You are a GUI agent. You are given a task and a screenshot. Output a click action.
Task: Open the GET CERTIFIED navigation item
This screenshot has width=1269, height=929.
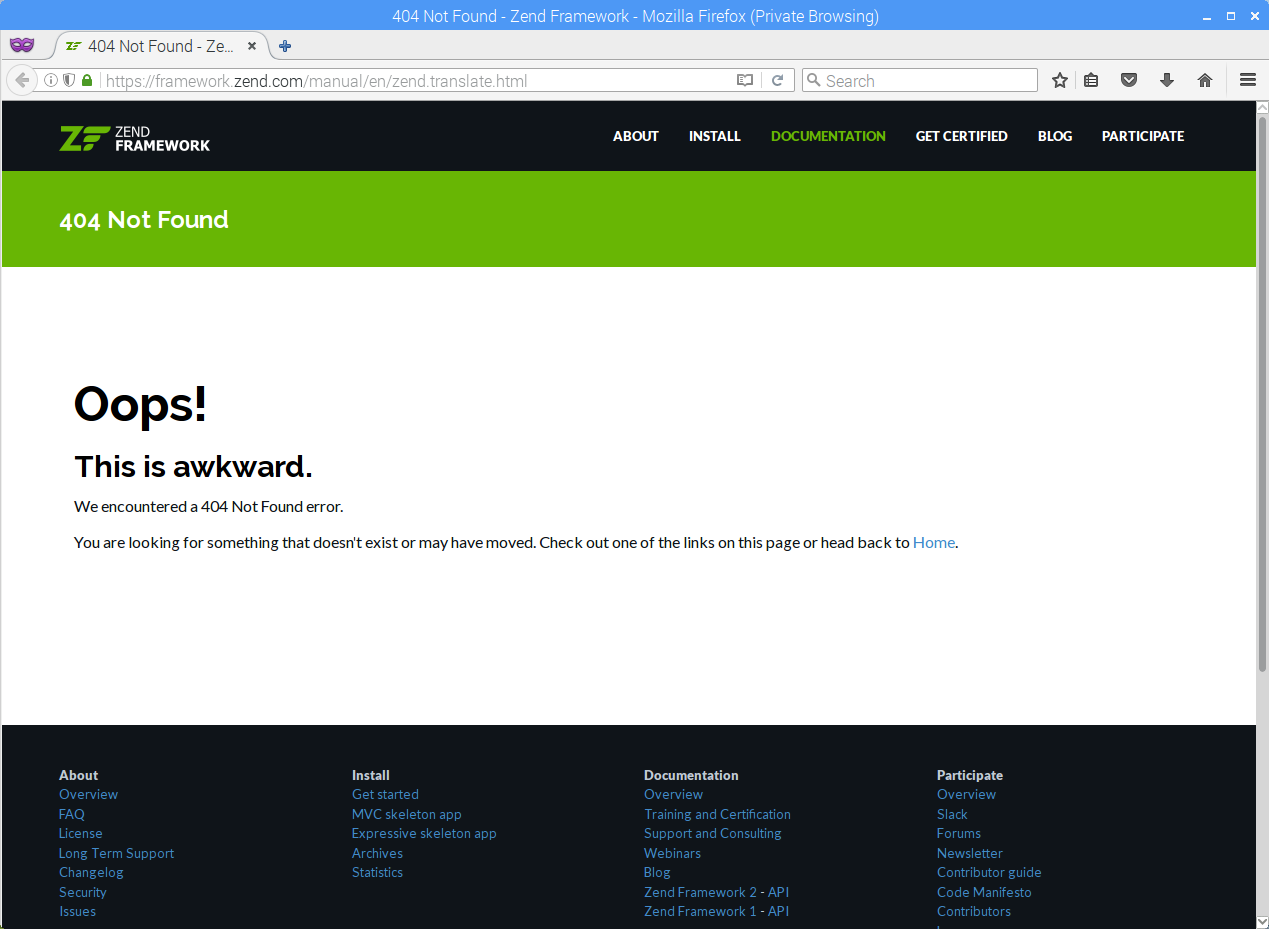point(962,136)
